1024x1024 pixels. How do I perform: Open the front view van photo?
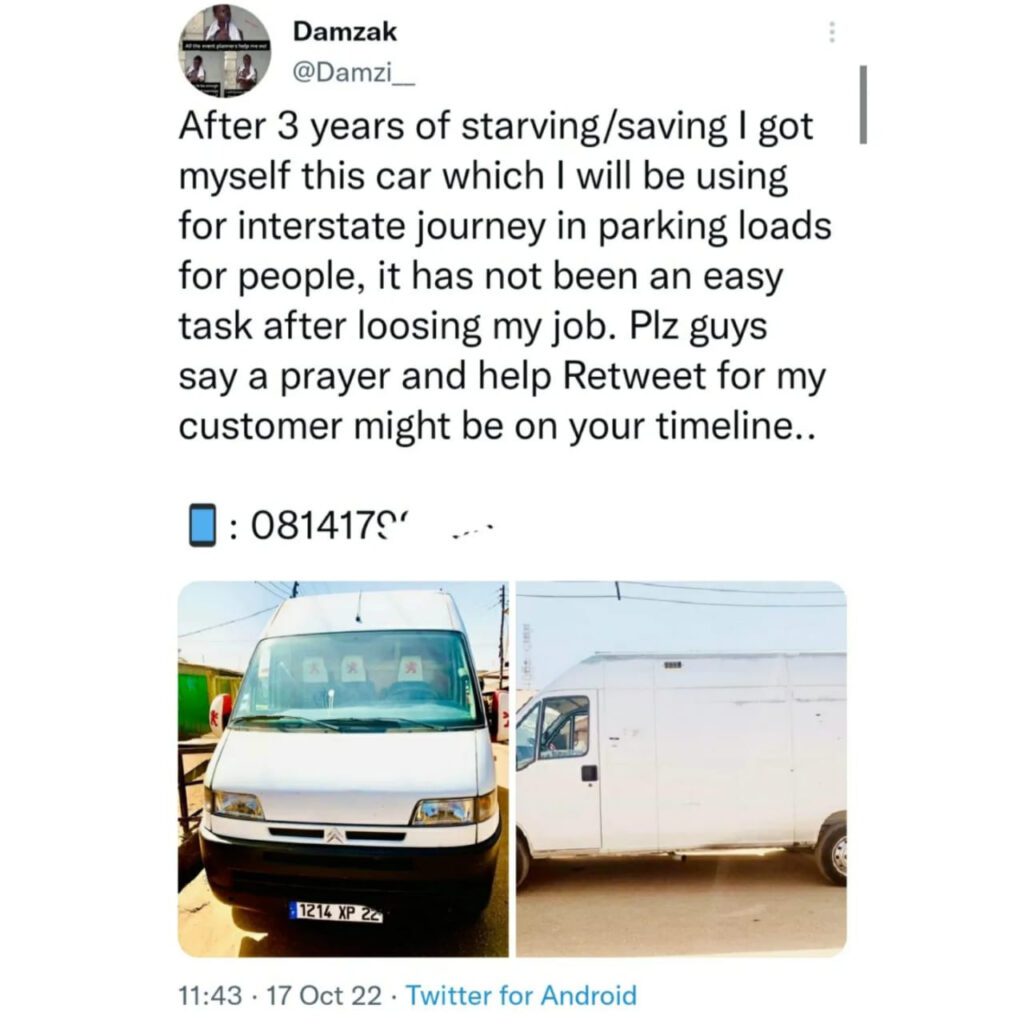(343, 769)
